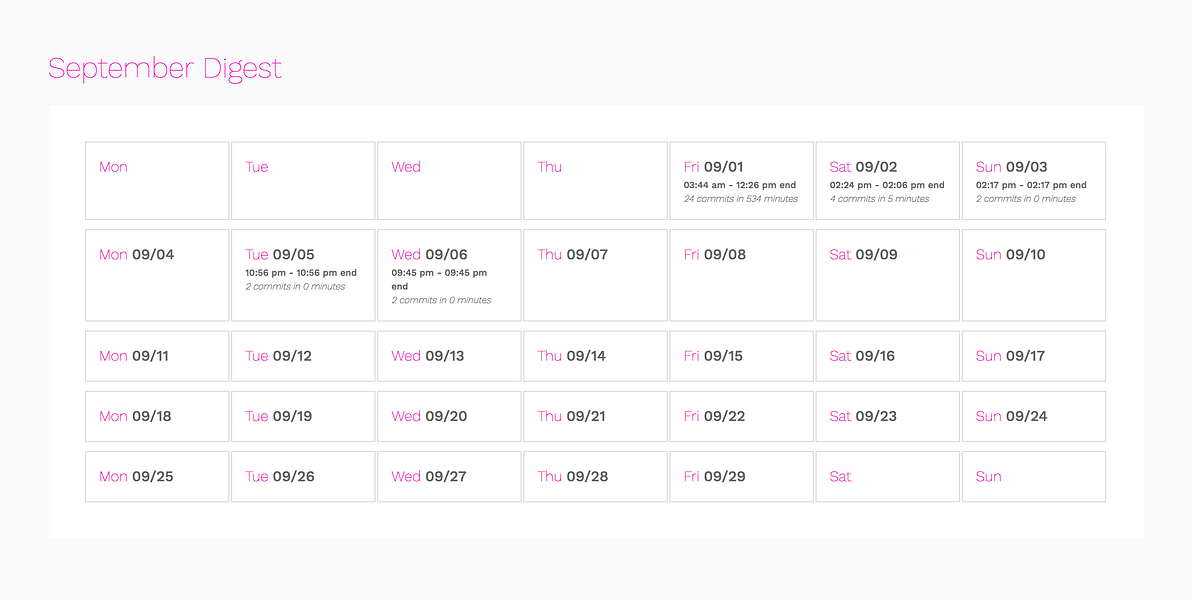
Task: Select the Mon 09/25 date label
Action: tap(136, 477)
